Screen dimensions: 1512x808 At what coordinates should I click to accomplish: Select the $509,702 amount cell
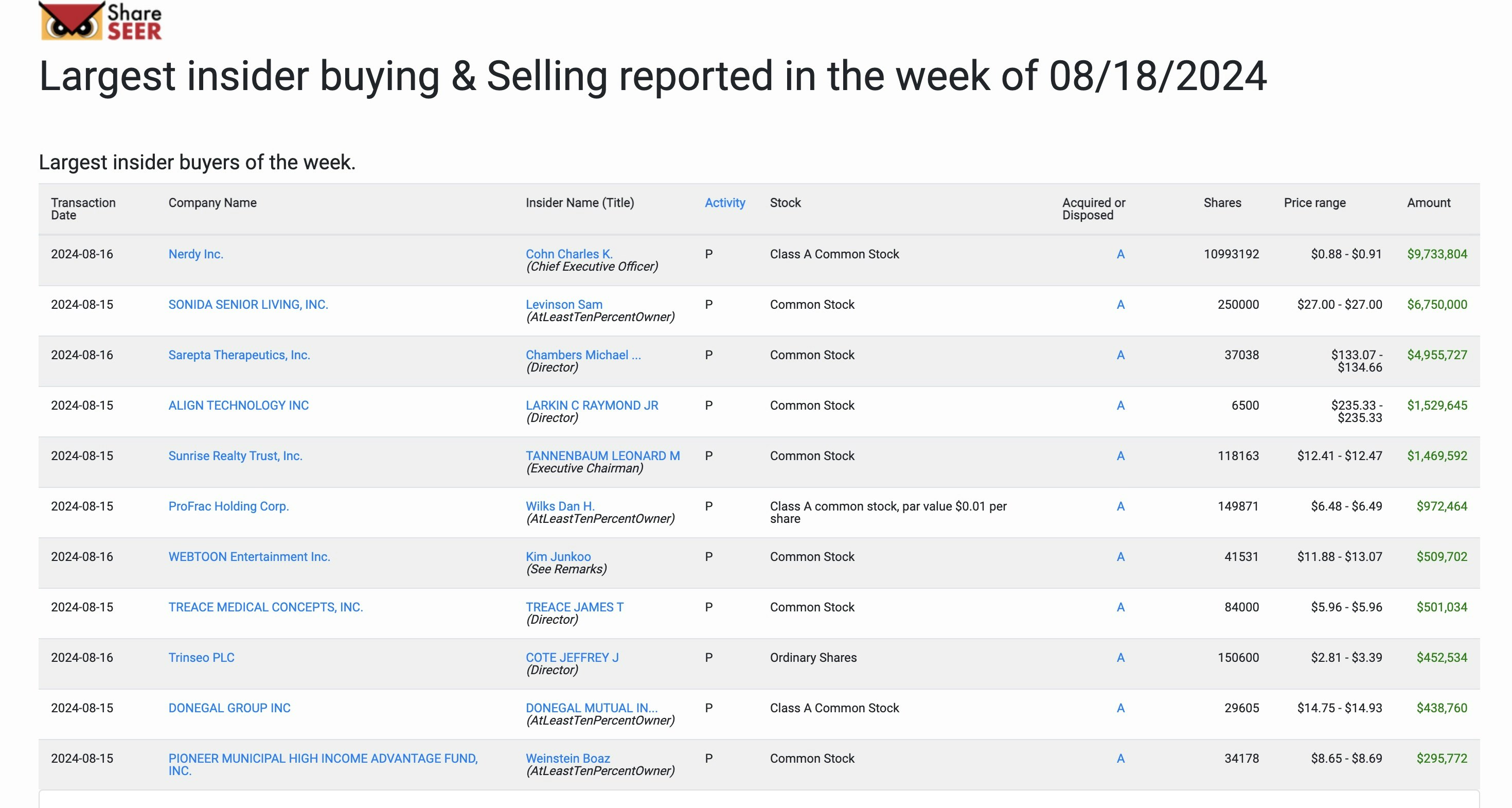click(x=1442, y=557)
